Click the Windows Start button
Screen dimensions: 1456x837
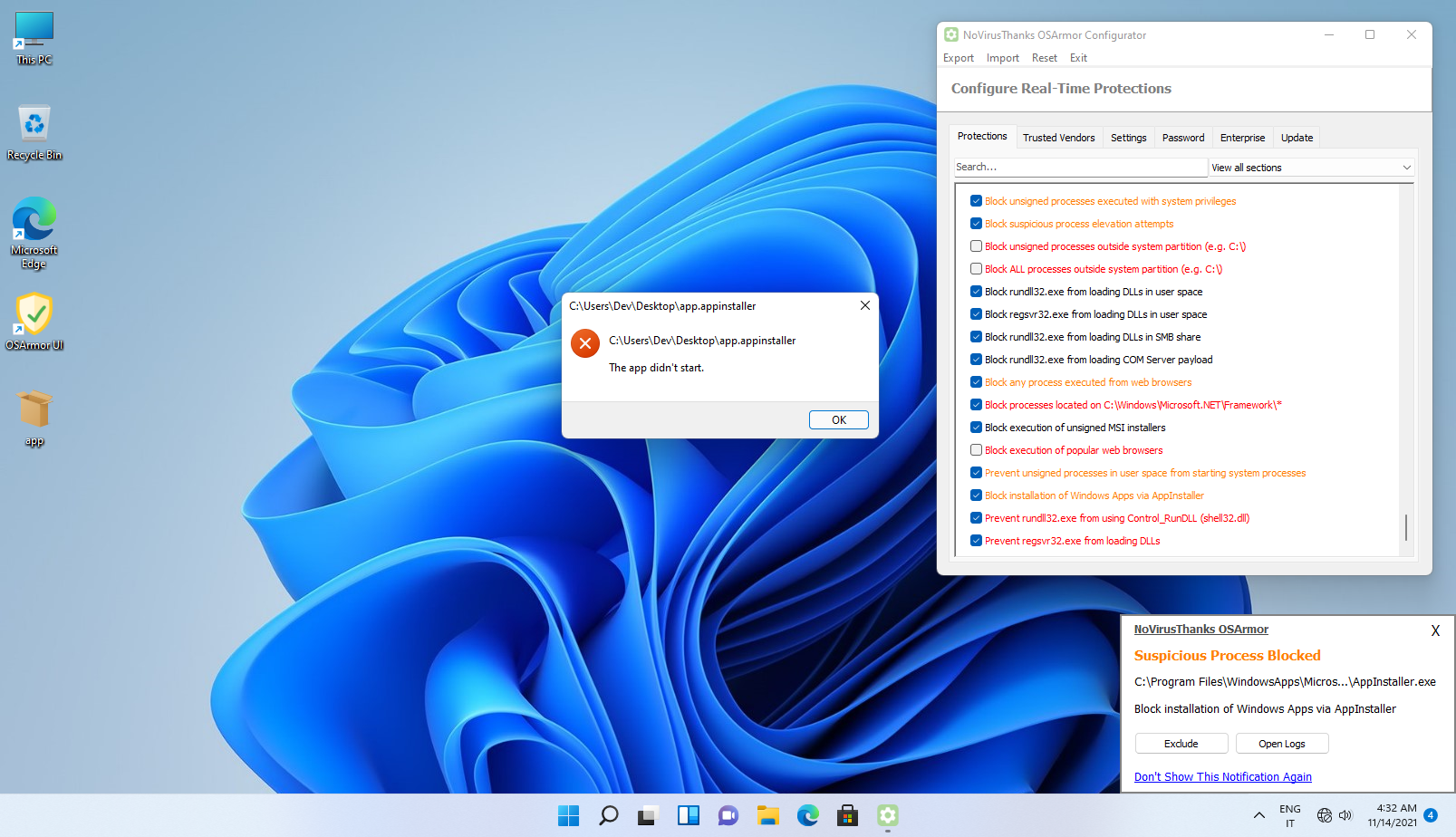tap(568, 815)
